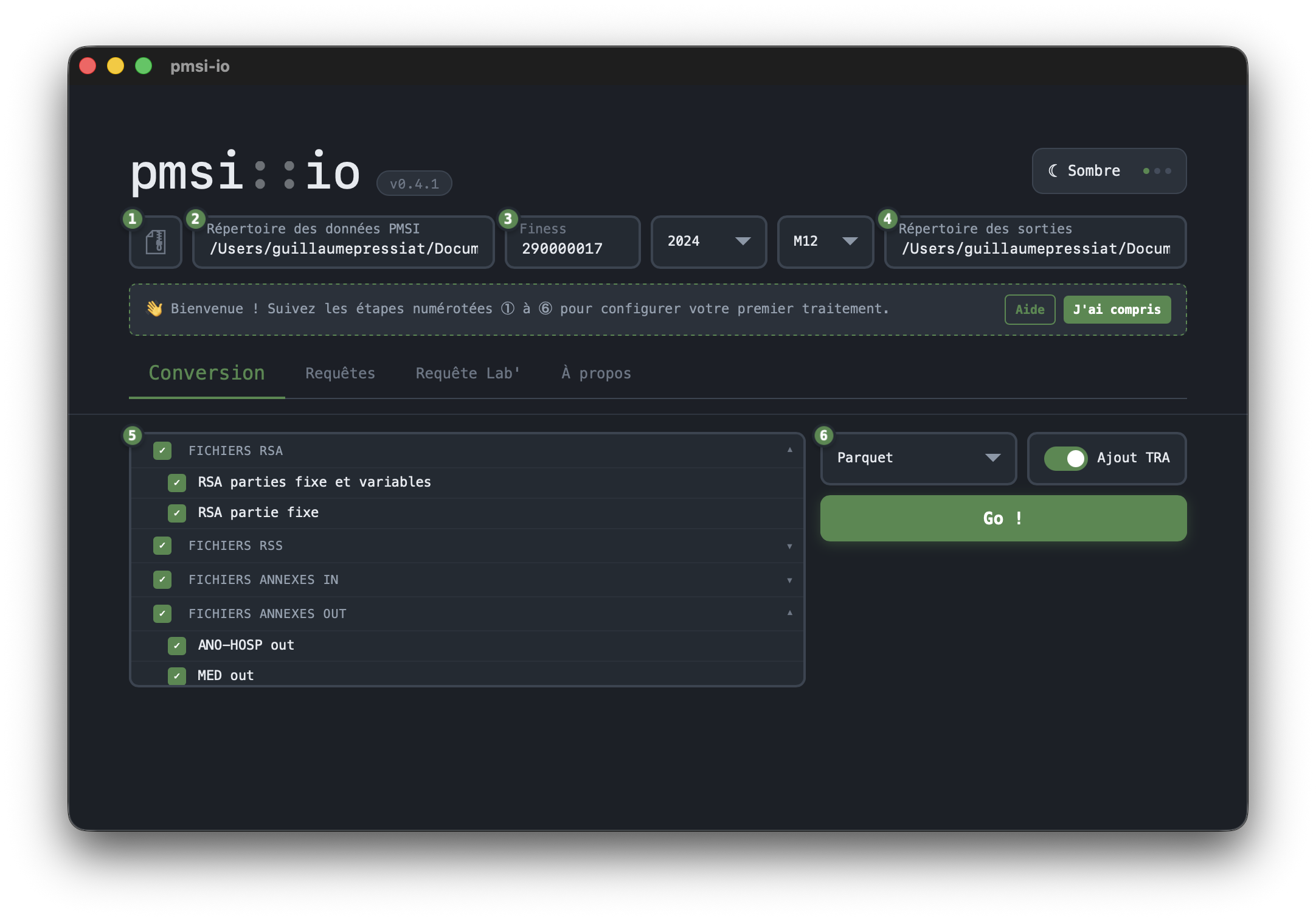Click the step 6 numbered badge
This screenshot has width=1316, height=921.
823,436
